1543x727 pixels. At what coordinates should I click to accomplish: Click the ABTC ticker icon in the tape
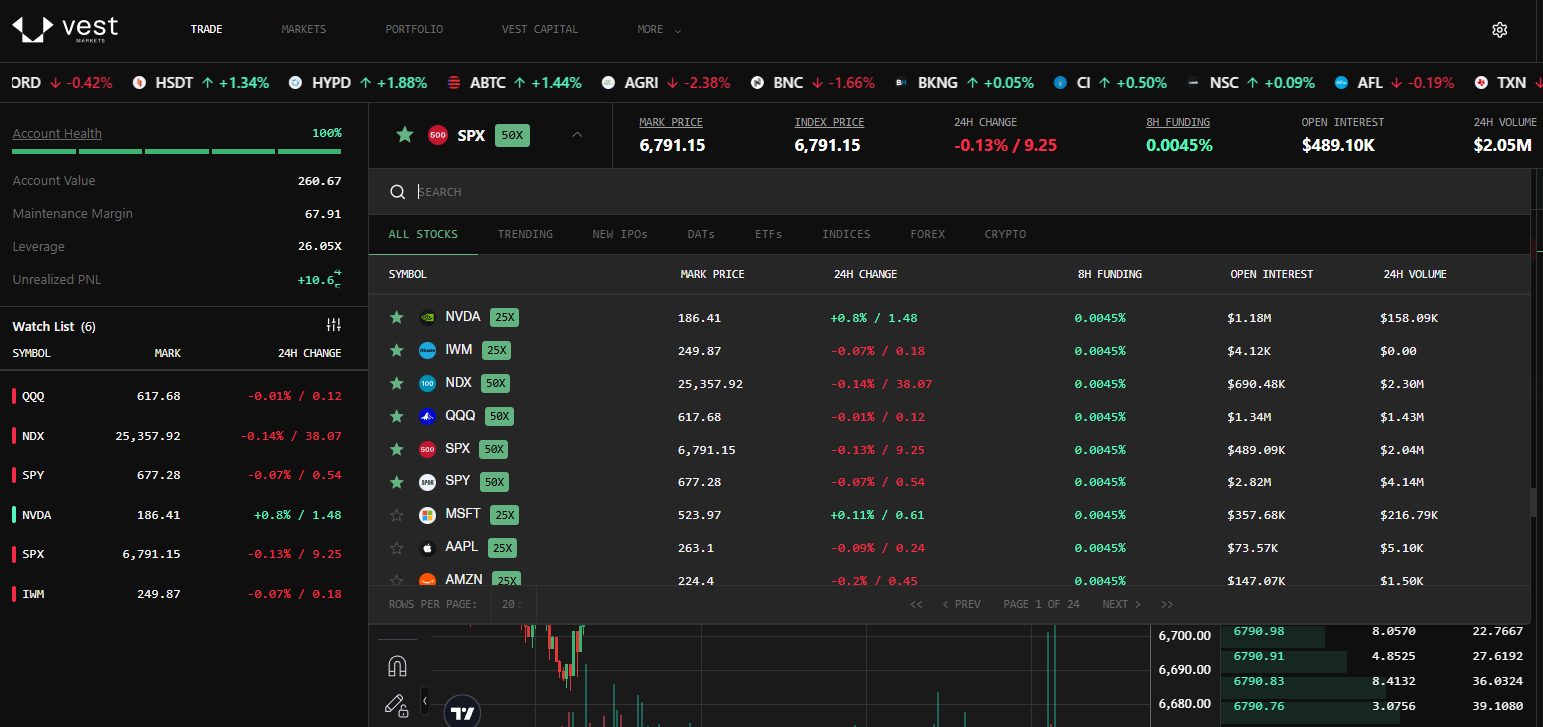[x=453, y=83]
